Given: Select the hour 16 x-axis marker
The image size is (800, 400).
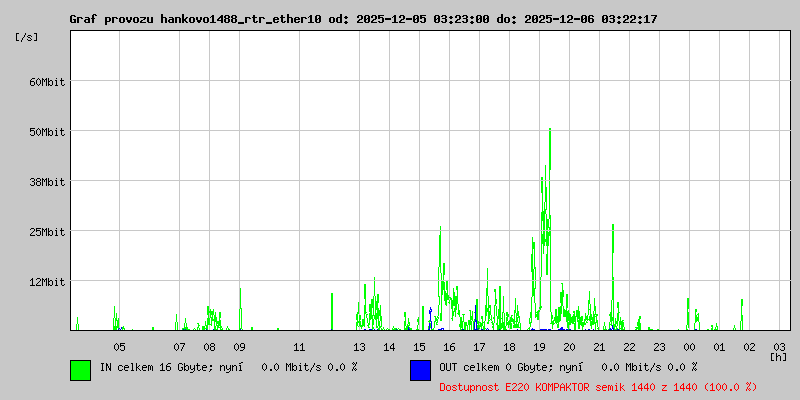Looking at the screenshot, I should [x=449, y=346].
